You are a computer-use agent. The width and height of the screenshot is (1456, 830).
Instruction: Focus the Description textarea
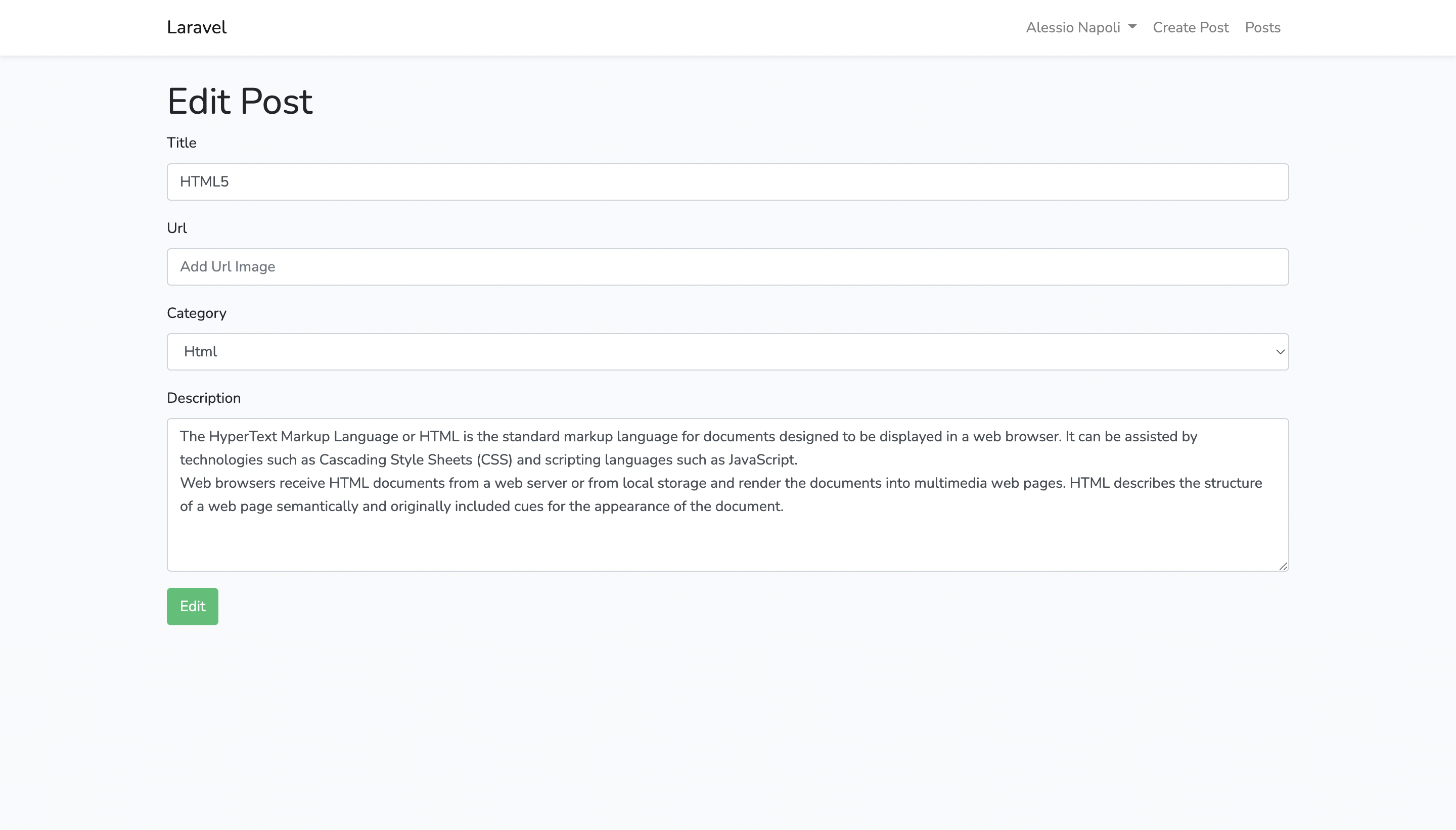pos(727,494)
